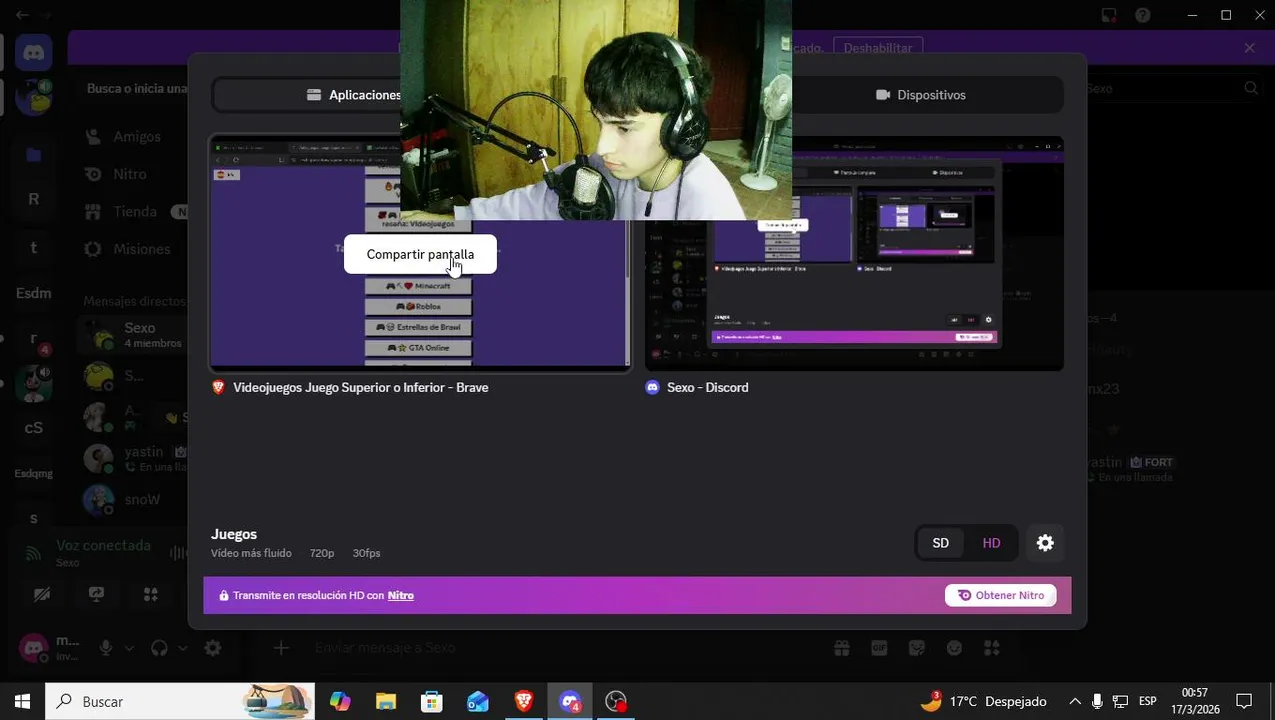1275x720 pixels.
Task: Click the plus attach button in message bar
Action: (281, 648)
